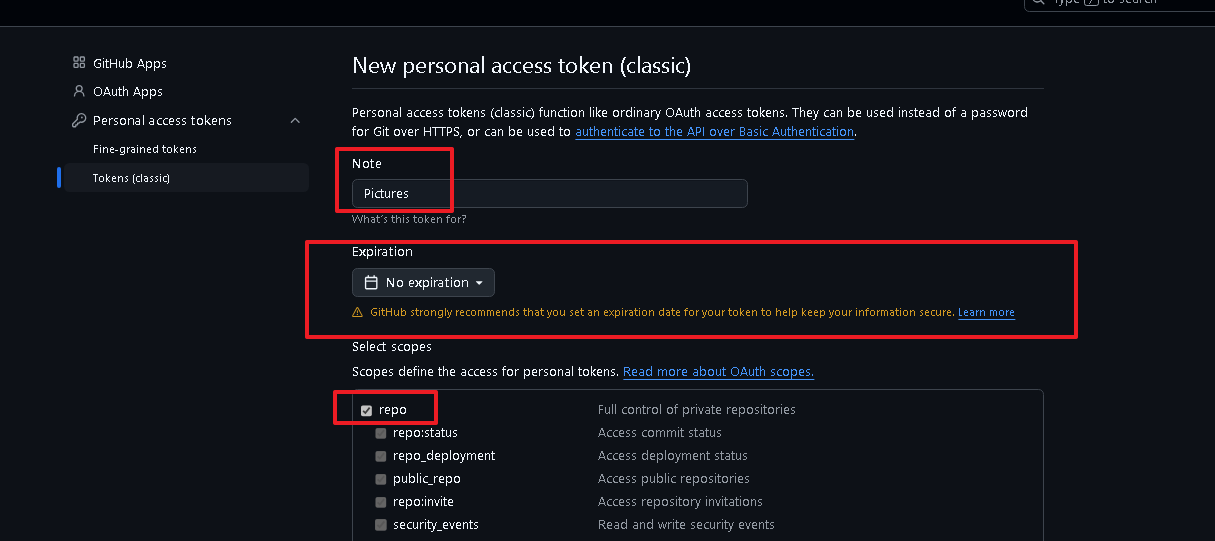Click the search magnifier icon at top
This screenshot has height=541, width=1215.
(1040, 2)
